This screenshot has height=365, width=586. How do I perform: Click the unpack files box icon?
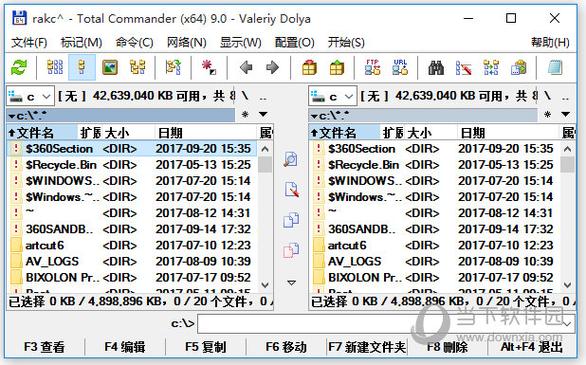click(337, 68)
